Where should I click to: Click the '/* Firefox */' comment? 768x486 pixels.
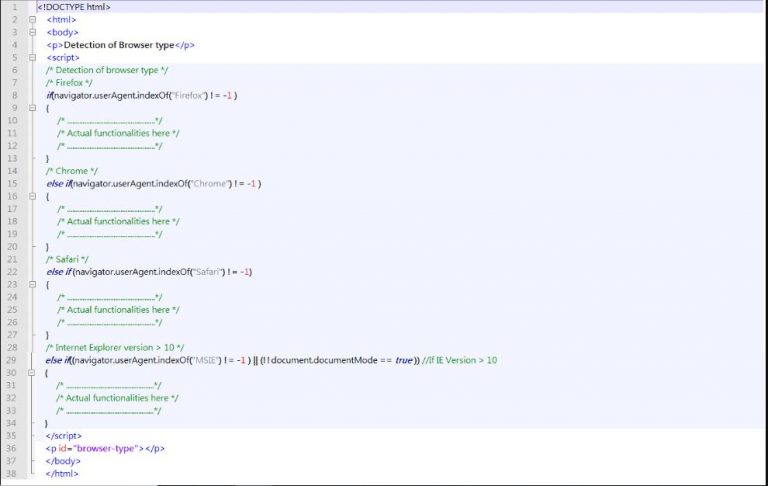pos(69,83)
